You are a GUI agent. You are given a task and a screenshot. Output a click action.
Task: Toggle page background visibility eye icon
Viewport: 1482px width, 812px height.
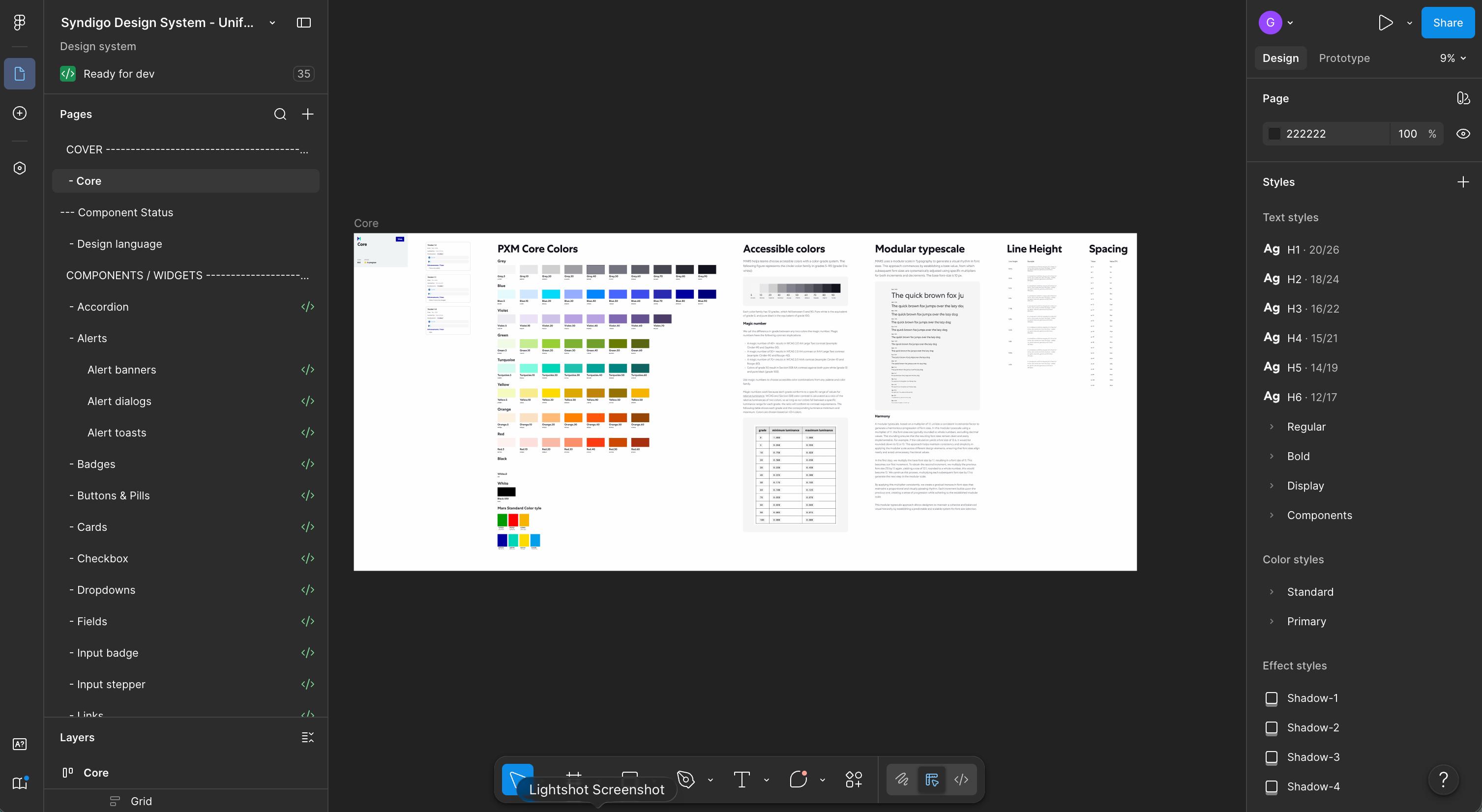point(1463,133)
